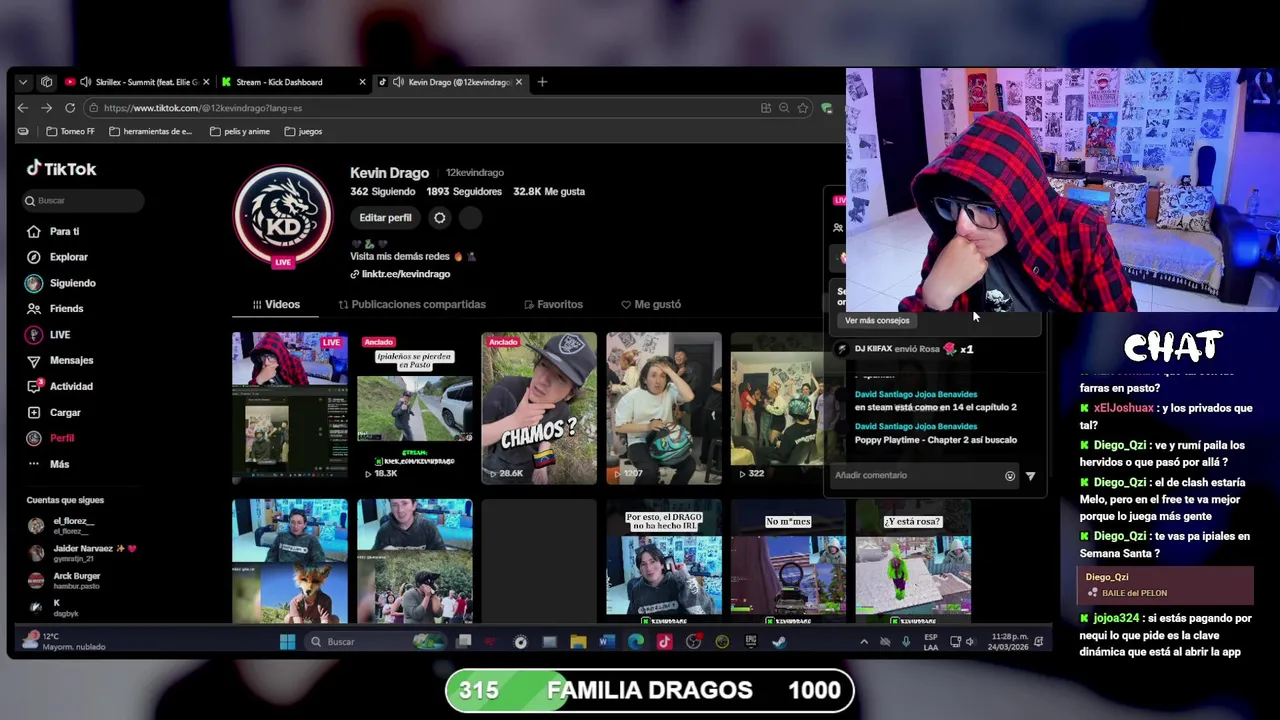Open the Explorar compass item

tap(58, 257)
